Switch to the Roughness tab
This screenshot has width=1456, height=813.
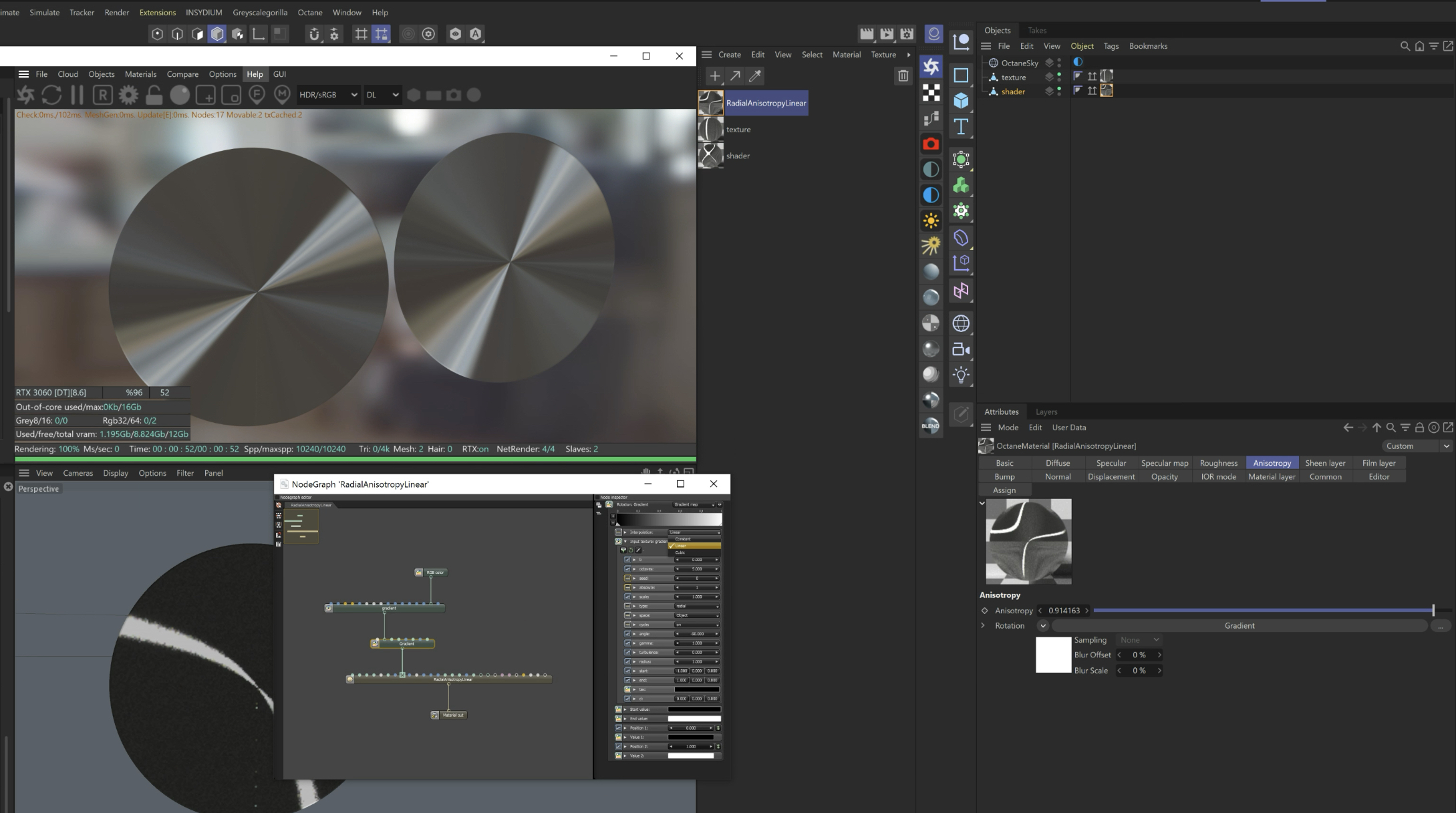[x=1218, y=463]
